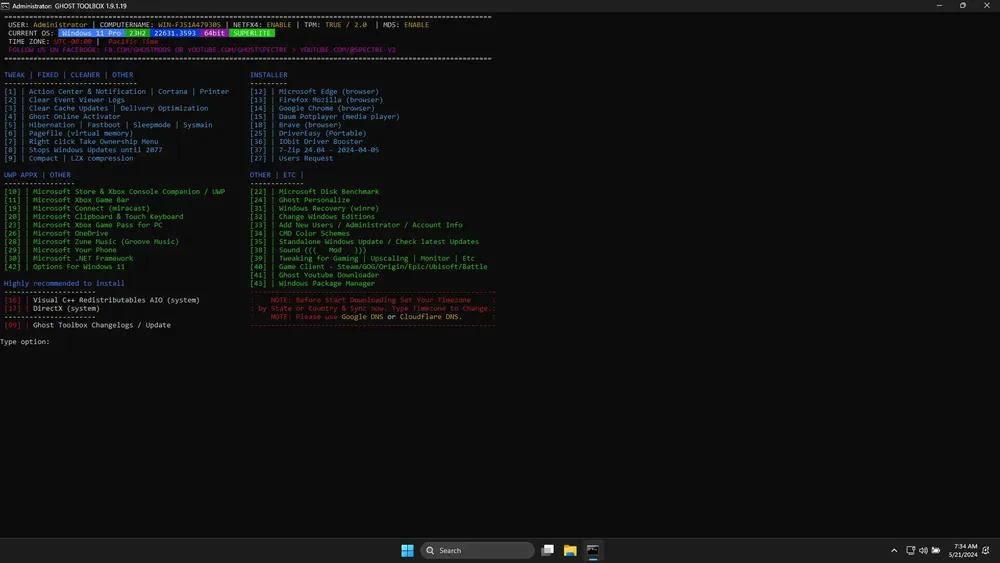Click the Task View taskbar icon
The image size is (1000, 563).
click(x=547, y=550)
